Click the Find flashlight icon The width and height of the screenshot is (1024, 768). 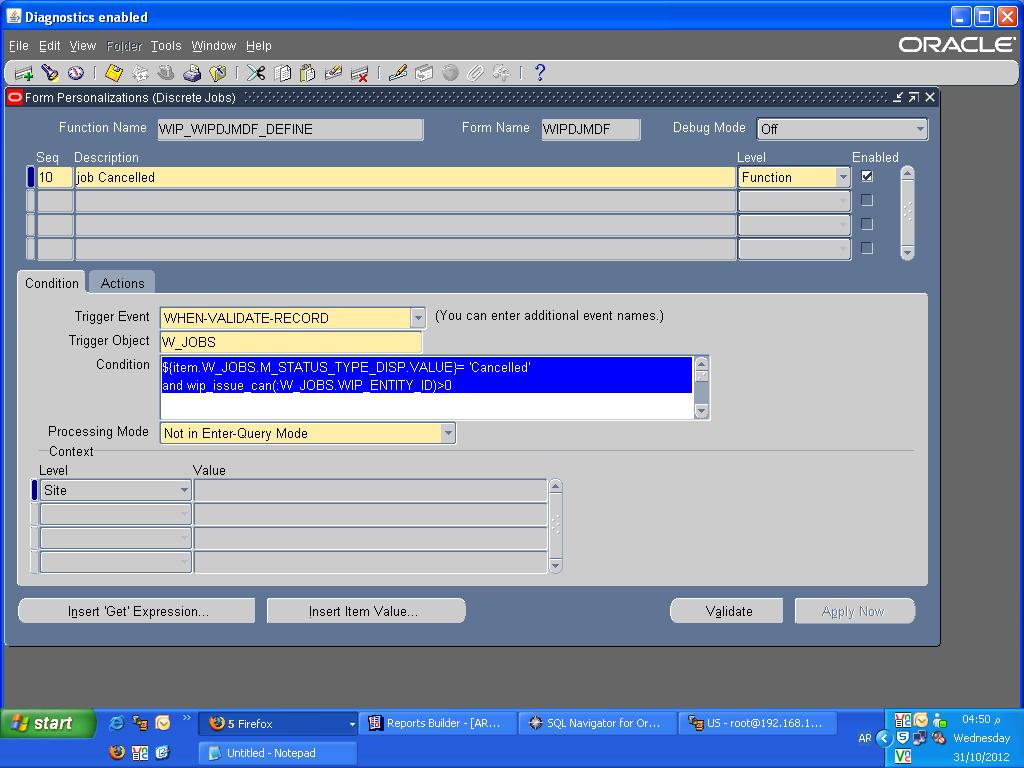point(51,72)
